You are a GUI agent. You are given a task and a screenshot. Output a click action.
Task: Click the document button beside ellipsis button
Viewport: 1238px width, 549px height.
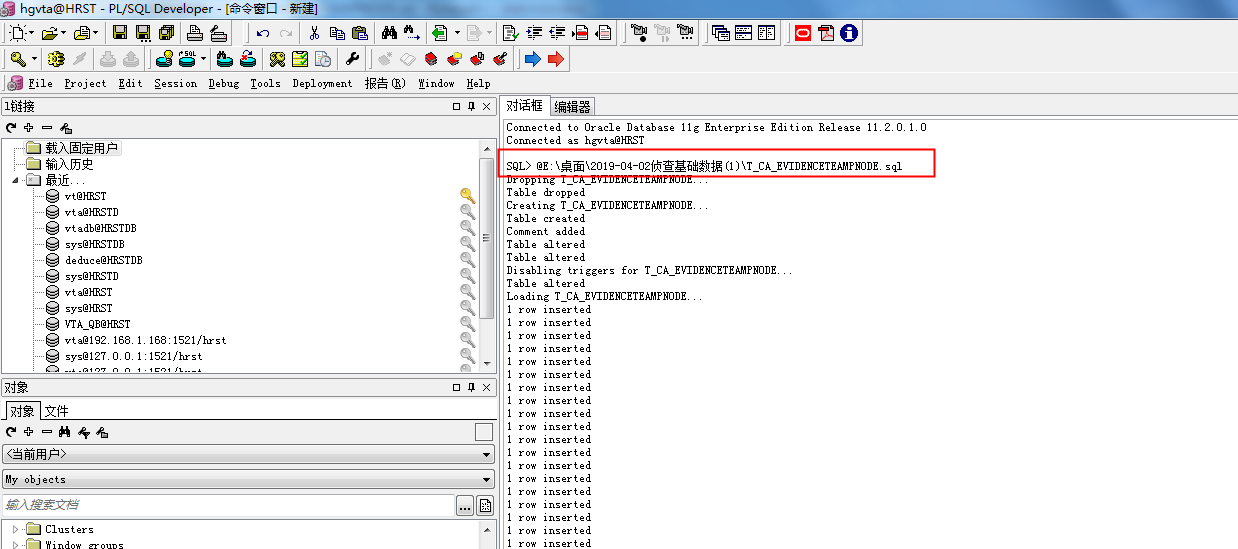pyautogui.click(x=486, y=506)
